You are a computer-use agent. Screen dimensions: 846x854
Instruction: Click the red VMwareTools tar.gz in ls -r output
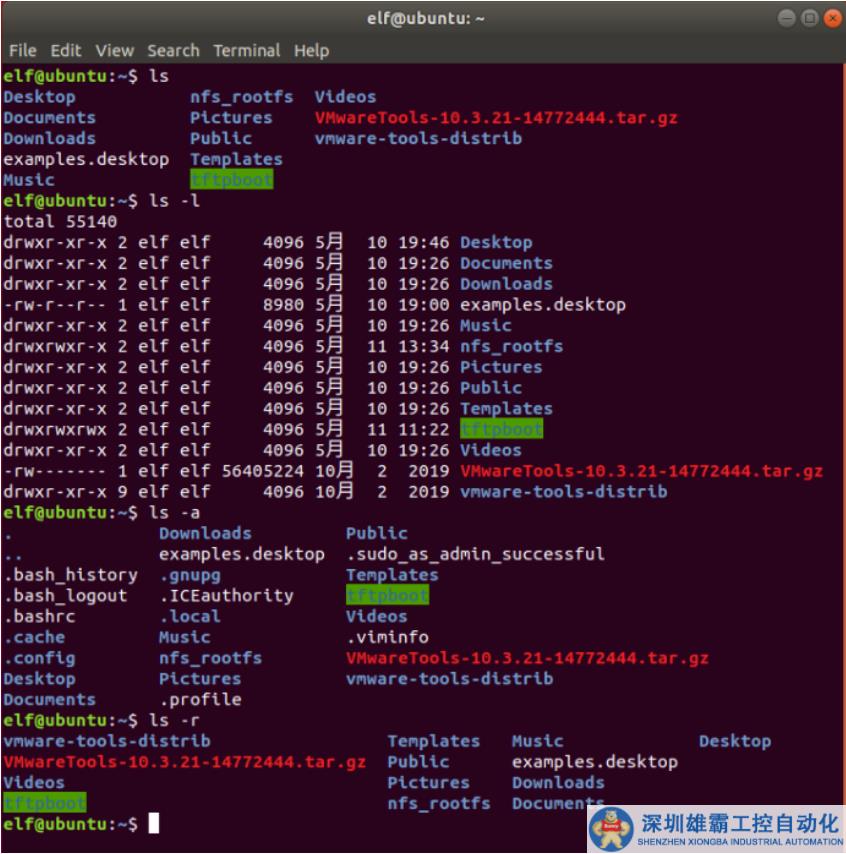tap(184, 762)
